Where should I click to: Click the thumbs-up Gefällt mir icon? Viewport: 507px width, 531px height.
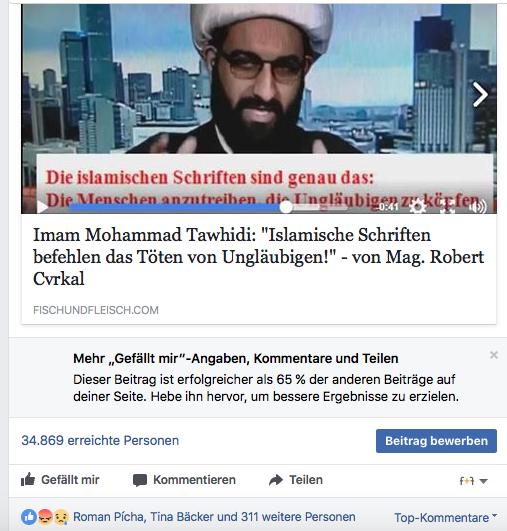pyautogui.click(x=28, y=480)
